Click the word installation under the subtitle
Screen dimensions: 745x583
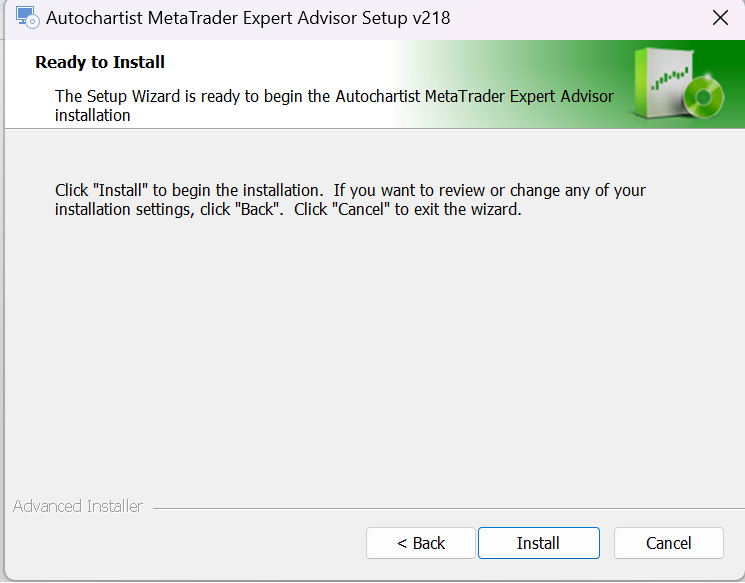point(92,115)
